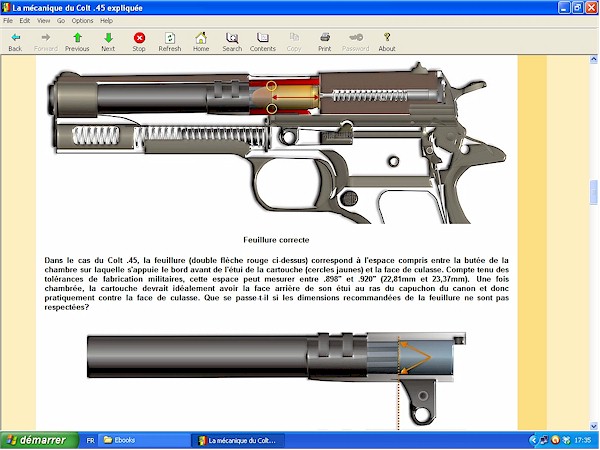Go to Previous page with green up arrow
This screenshot has height=450, width=600.
point(77,42)
